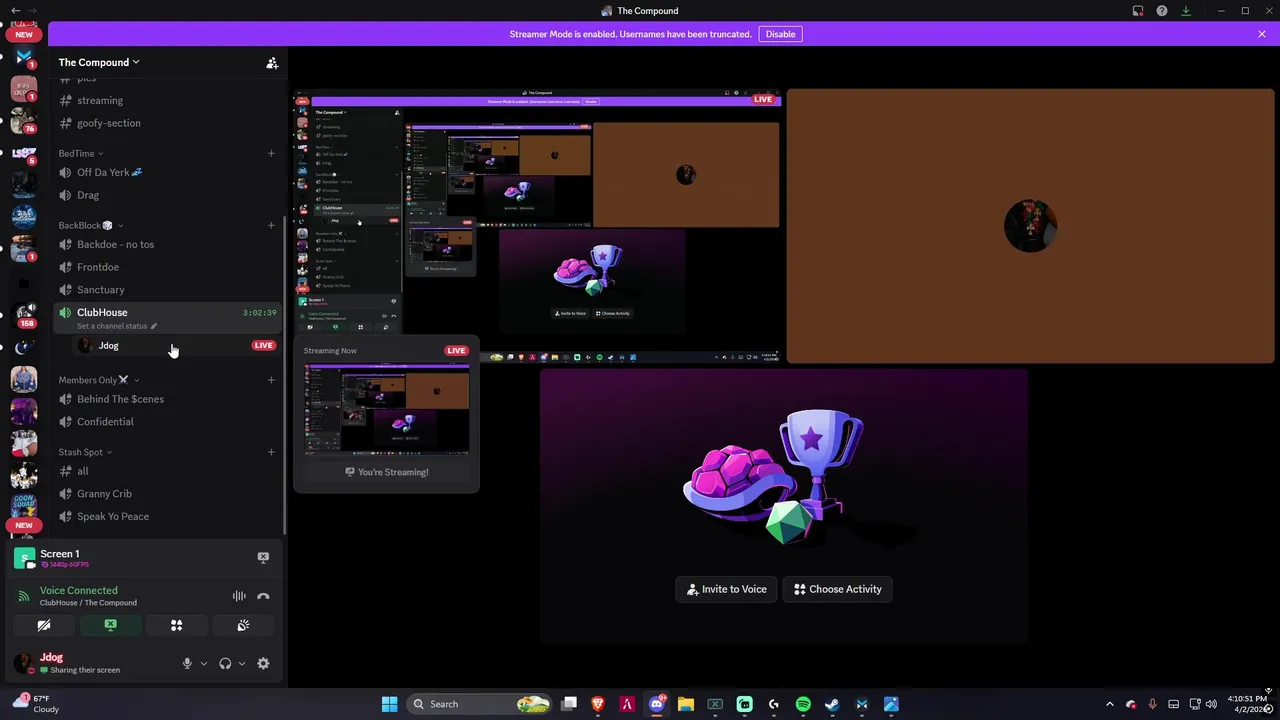Screen dimensions: 1280x720
Task: Open The Compound server dropdown
Action: [x=99, y=62]
